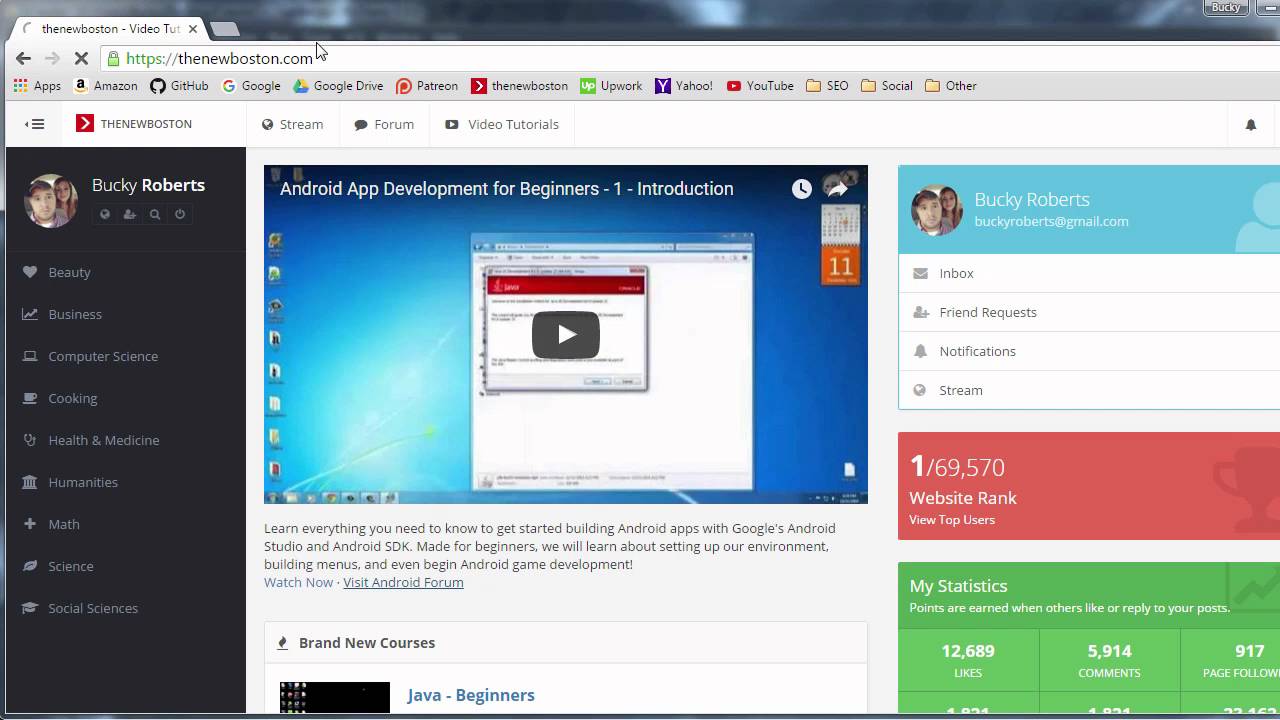1280x720 pixels.
Task: Select the Social Sciences category
Action: coord(126,608)
